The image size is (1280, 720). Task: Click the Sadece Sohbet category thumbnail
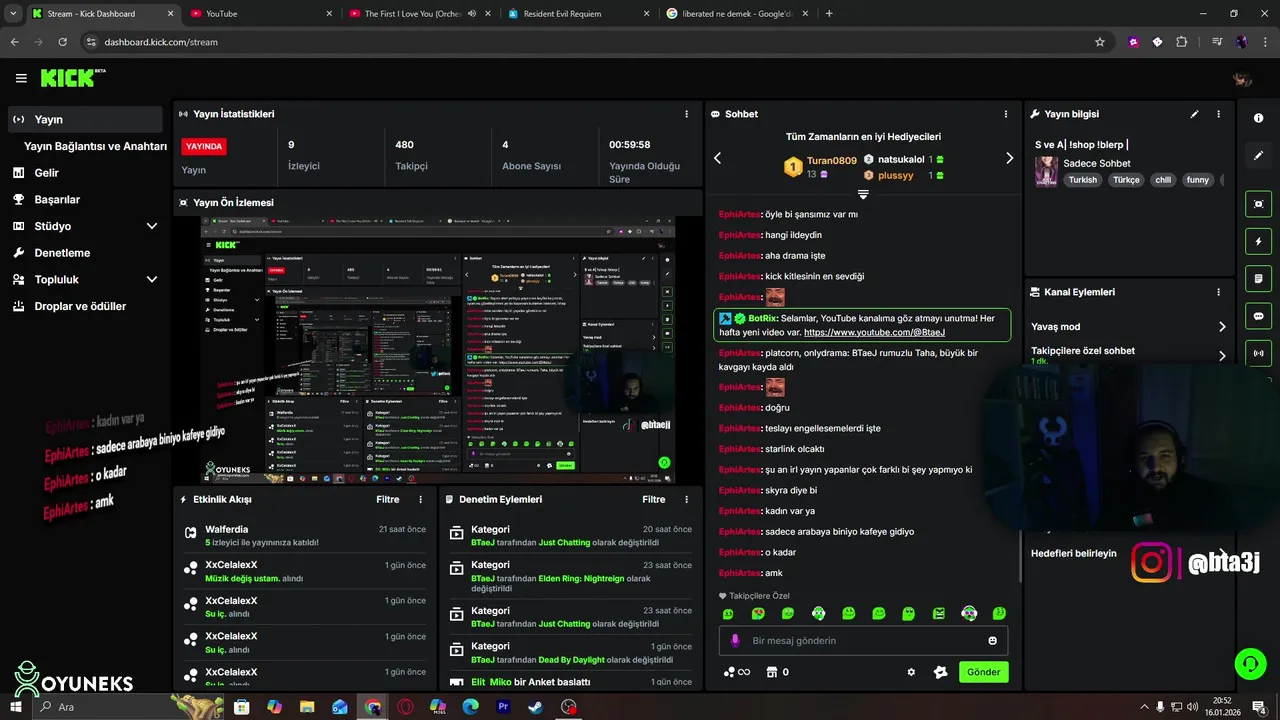click(x=1046, y=171)
